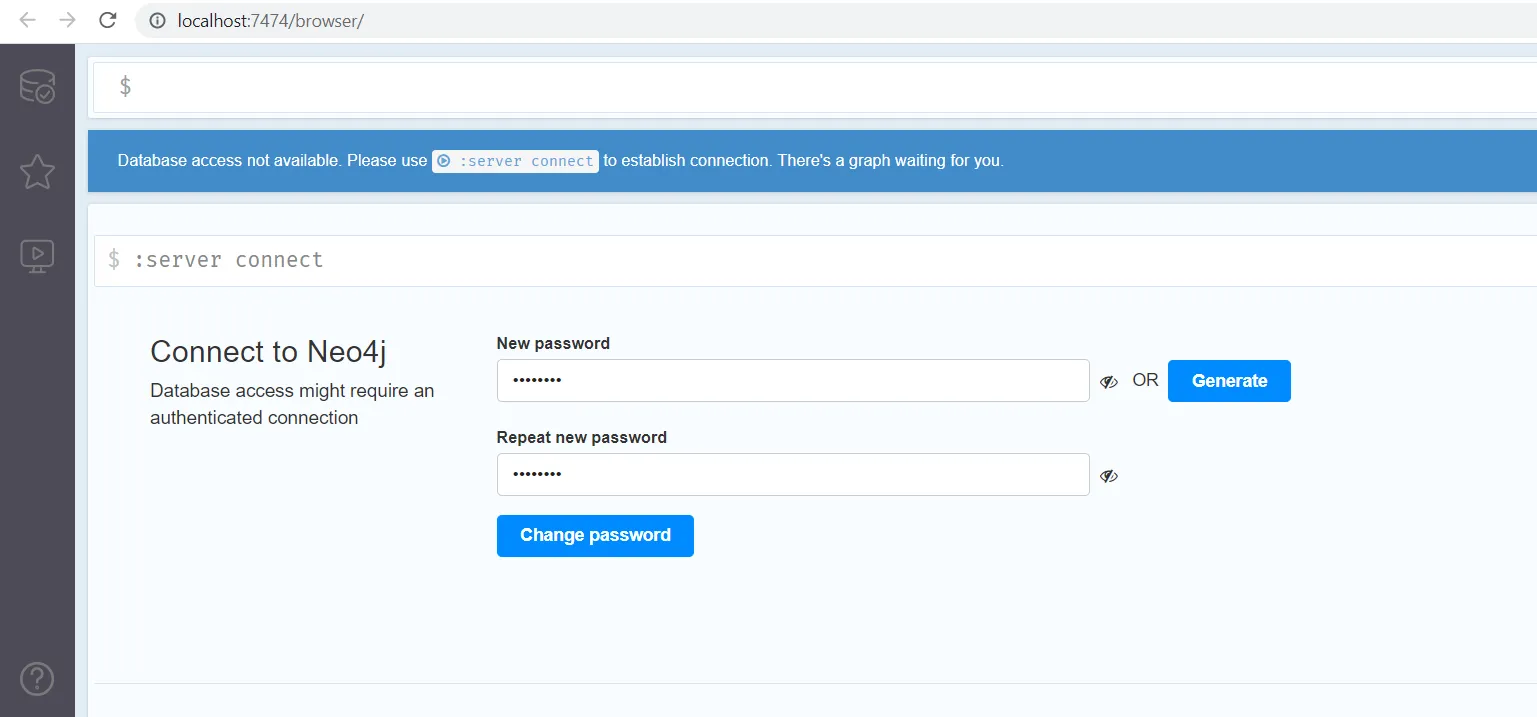Click the browser forward arrow

(67, 20)
